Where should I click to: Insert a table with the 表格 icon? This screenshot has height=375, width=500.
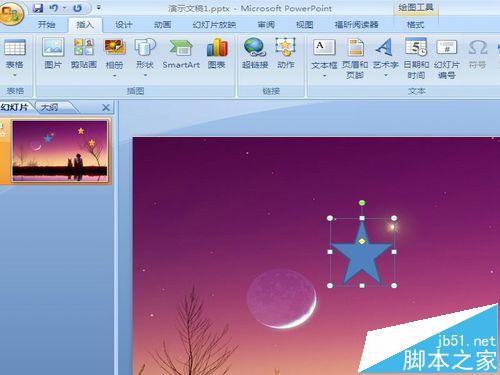tap(15, 47)
